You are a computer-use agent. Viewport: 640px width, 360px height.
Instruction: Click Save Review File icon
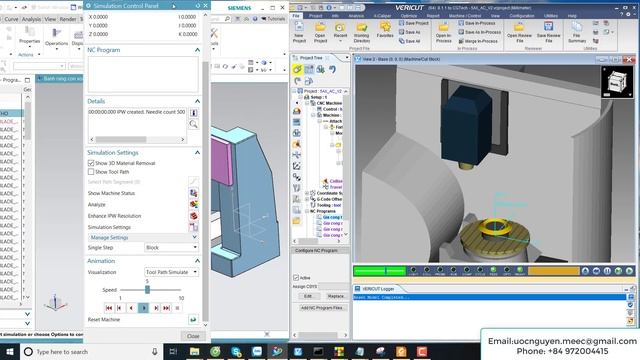pos(548,27)
